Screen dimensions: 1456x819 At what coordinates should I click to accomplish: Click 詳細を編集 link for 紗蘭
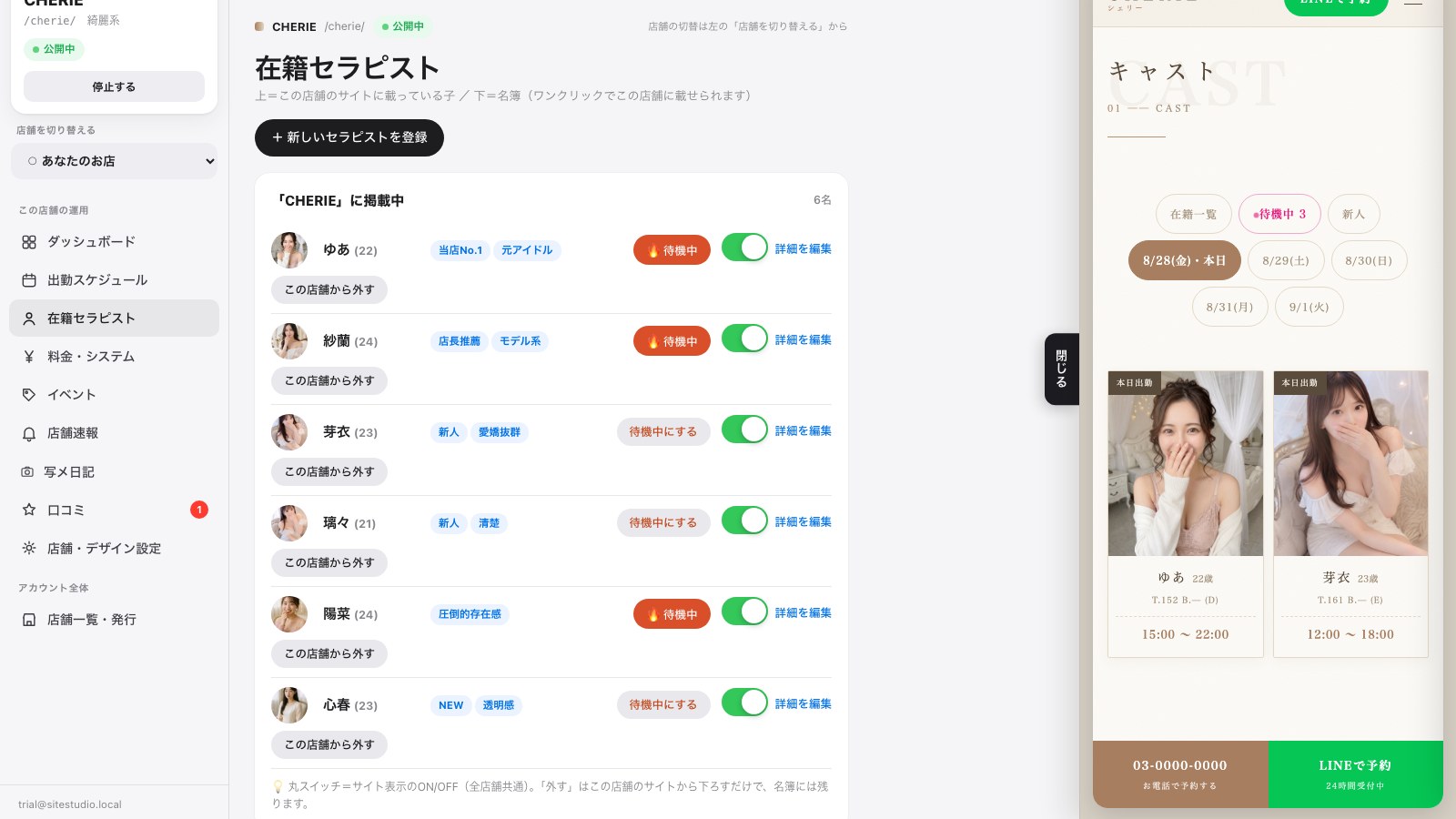pyautogui.click(x=804, y=339)
